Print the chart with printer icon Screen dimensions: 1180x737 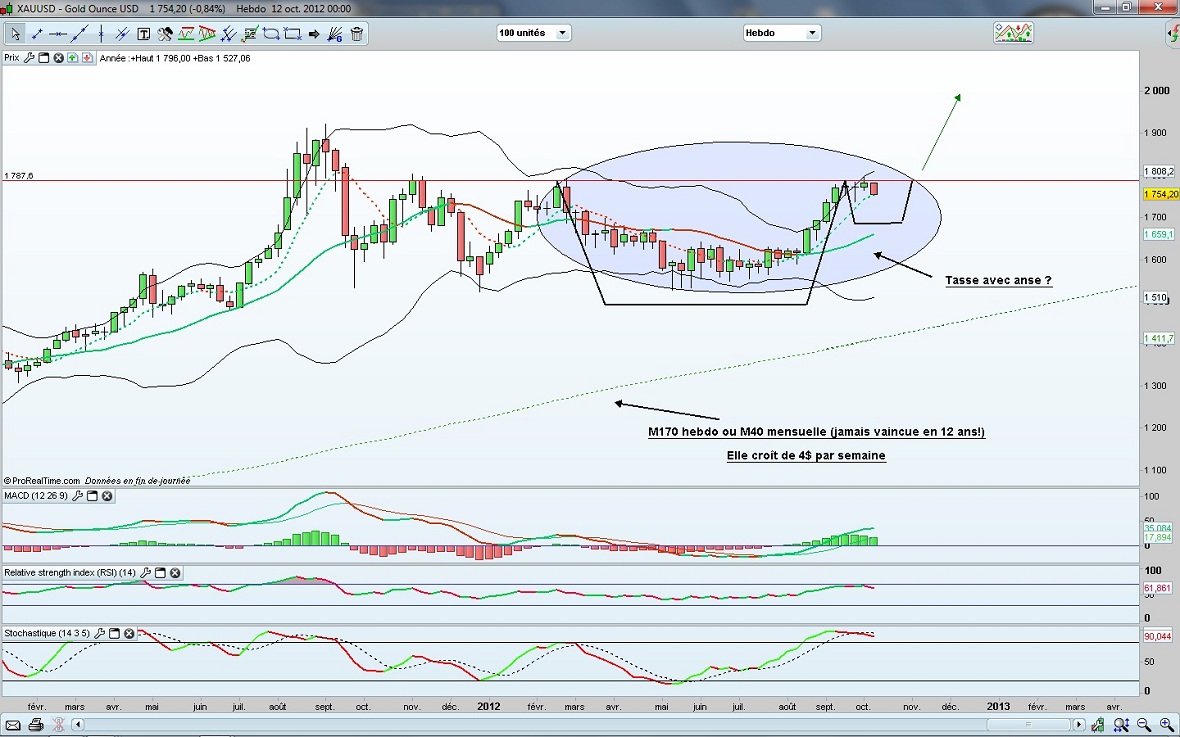coord(36,724)
